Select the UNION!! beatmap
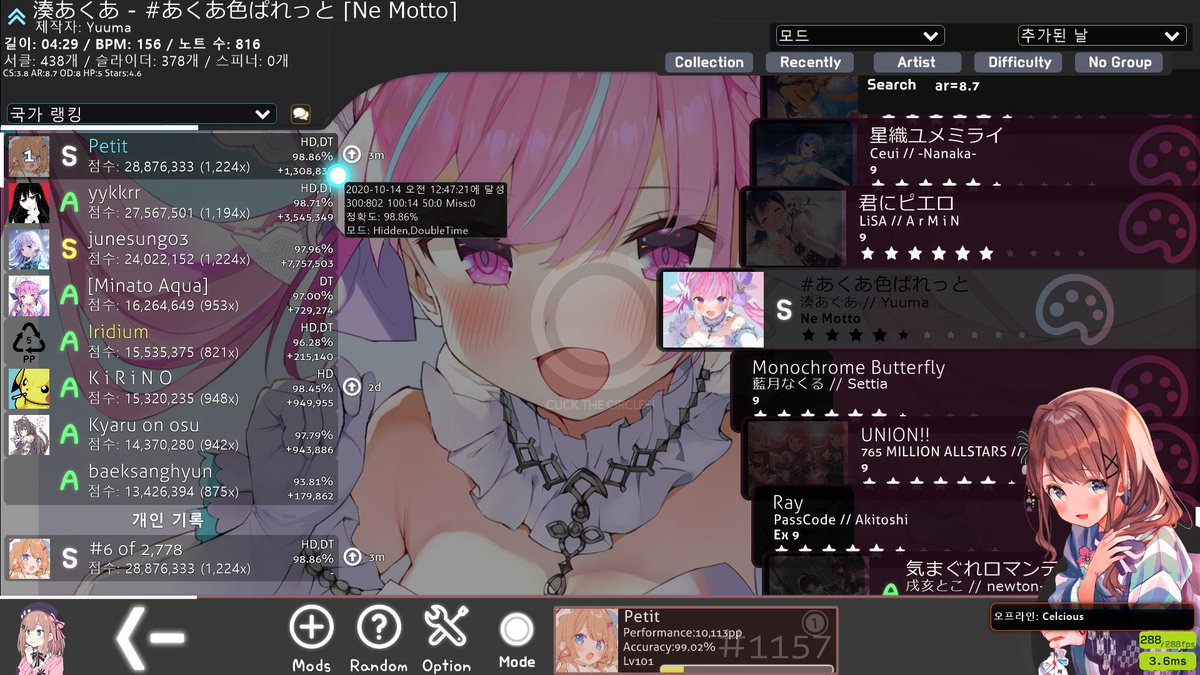This screenshot has width=1200, height=675. 970,455
